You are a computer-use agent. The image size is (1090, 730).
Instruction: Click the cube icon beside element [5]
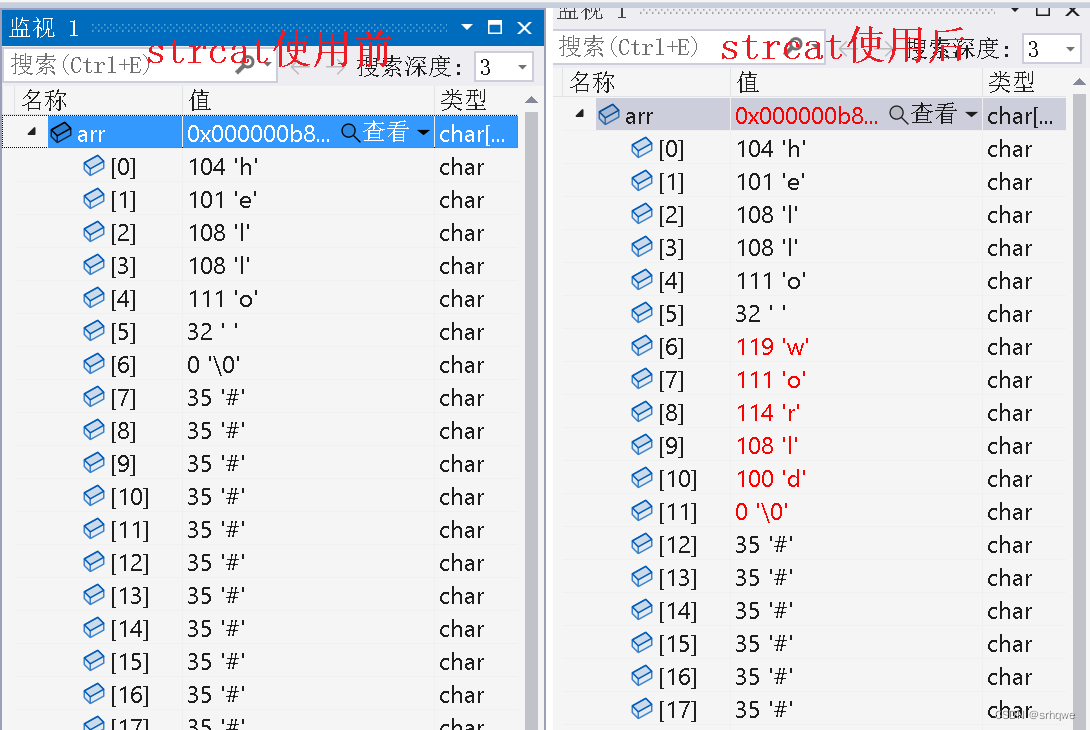(x=93, y=331)
